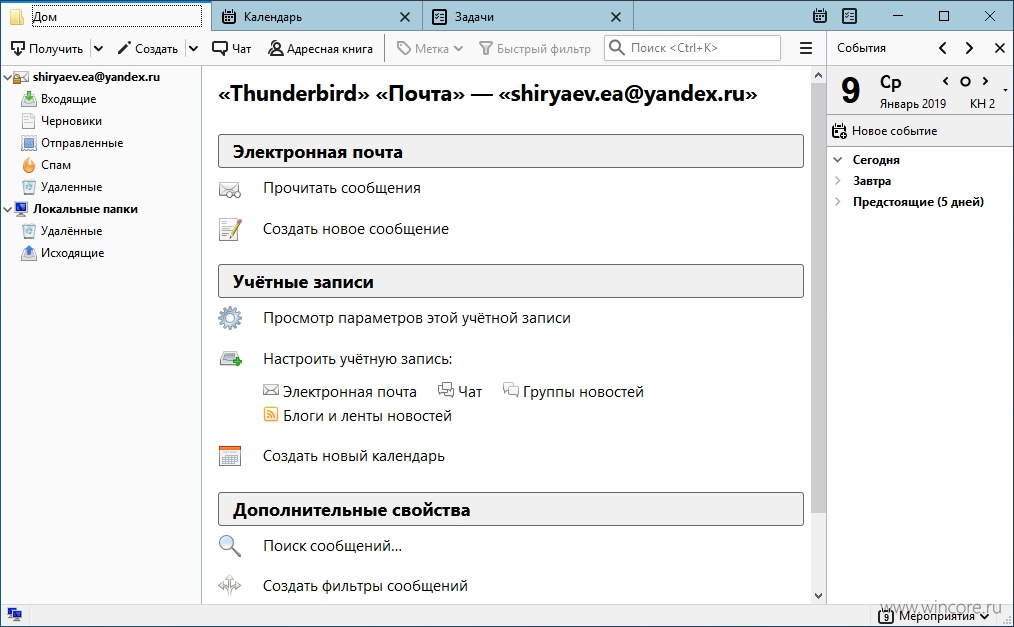1014x627 pixels.
Task: Open the Чат toolbar button
Action: tap(232, 48)
